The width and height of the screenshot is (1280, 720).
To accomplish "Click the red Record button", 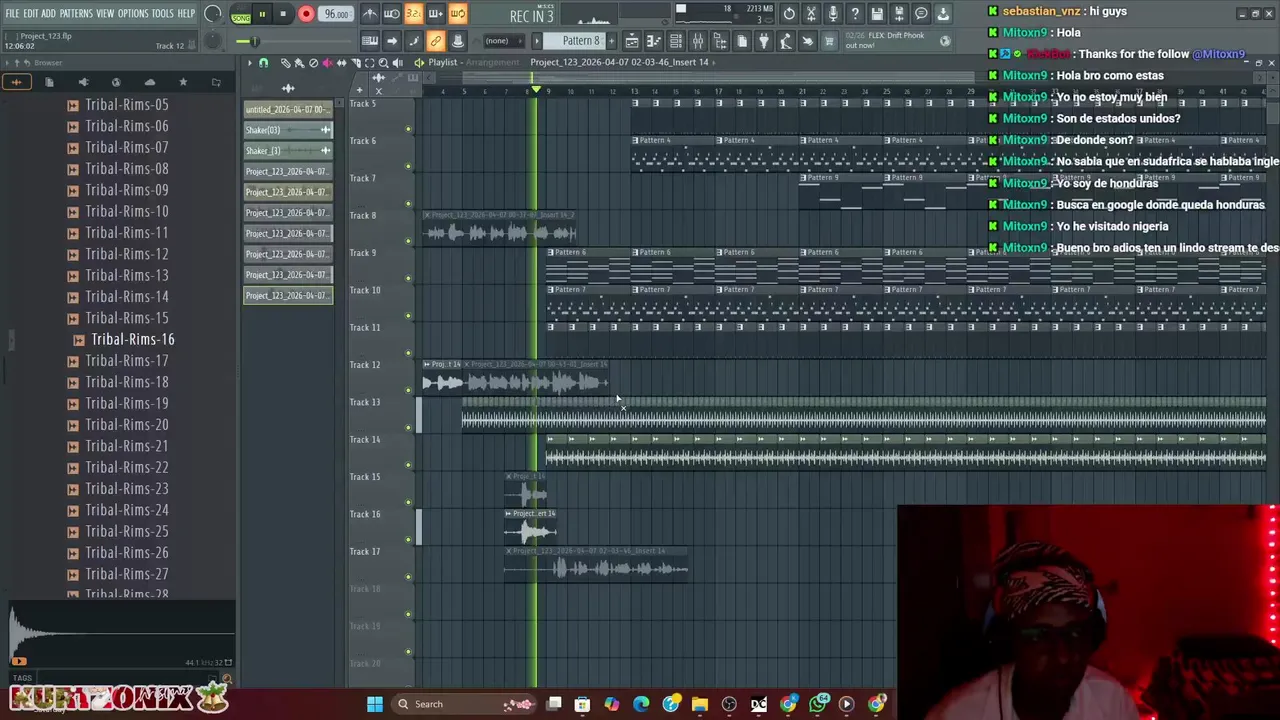I will coord(306,14).
